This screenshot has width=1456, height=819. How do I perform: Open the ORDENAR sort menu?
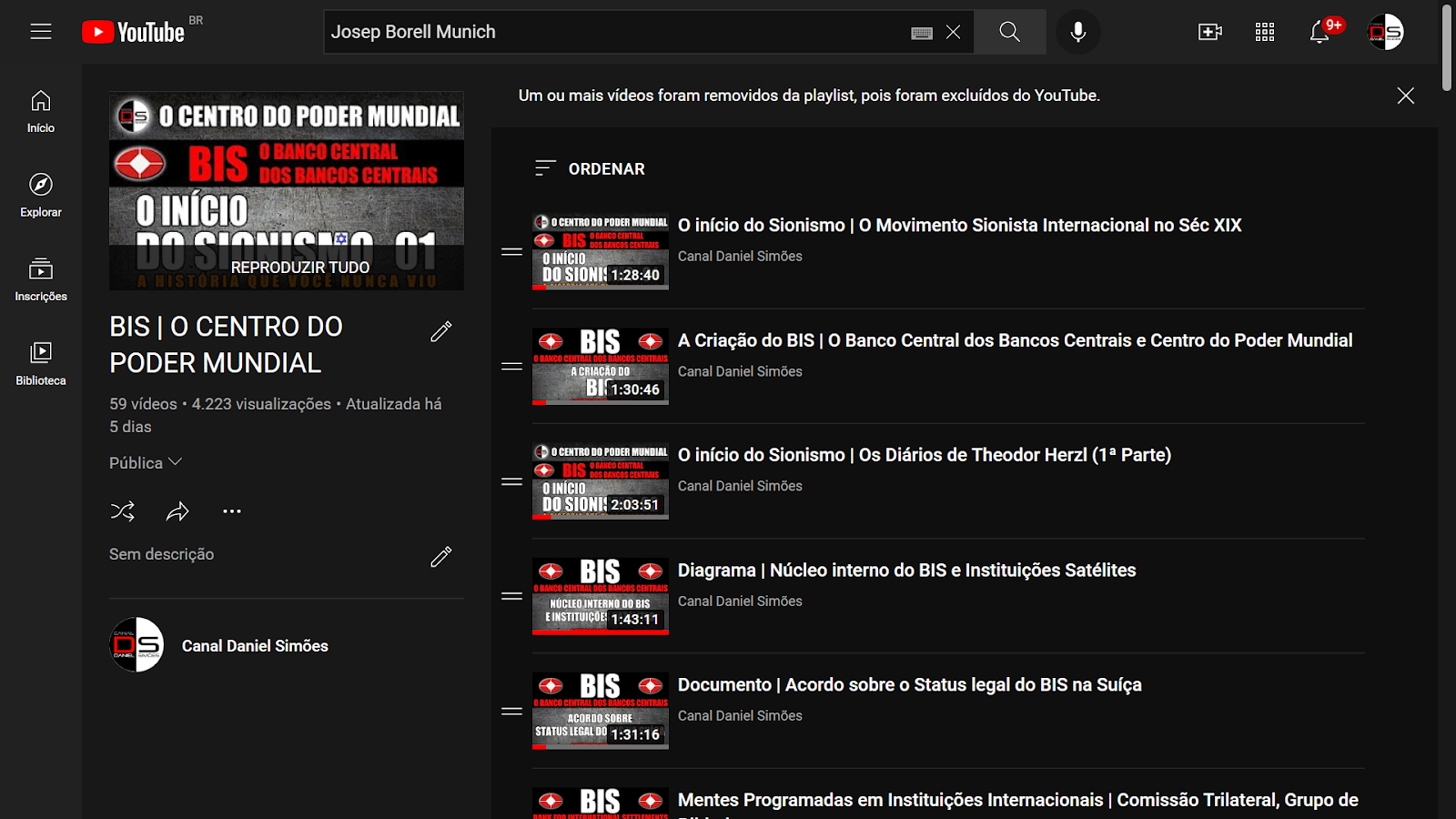pos(590,168)
